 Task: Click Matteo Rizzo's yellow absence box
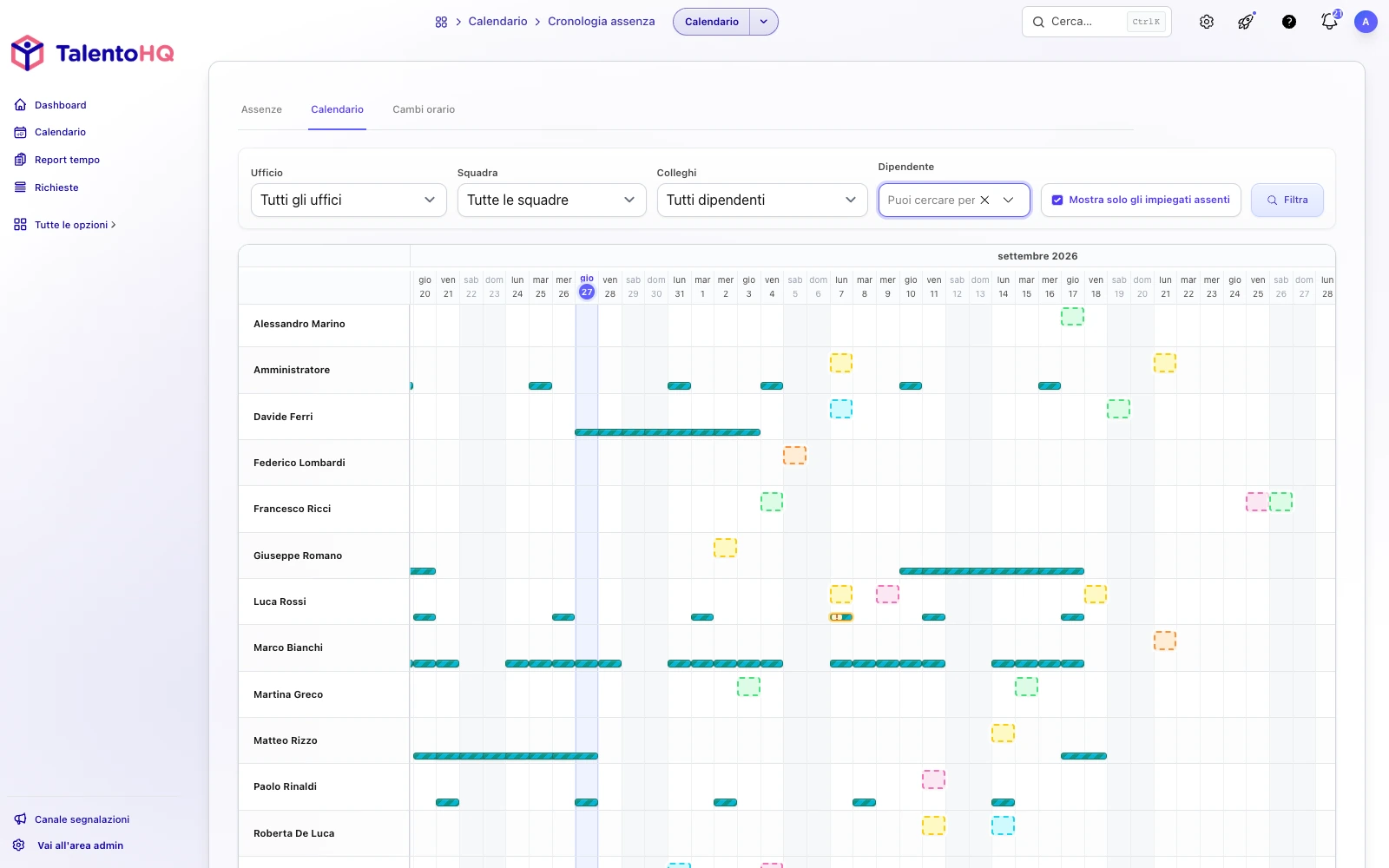pos(1003,733)
